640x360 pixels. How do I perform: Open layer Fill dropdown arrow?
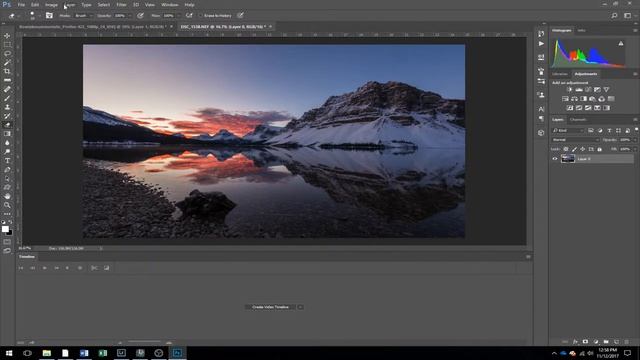(x=635, y=149)
